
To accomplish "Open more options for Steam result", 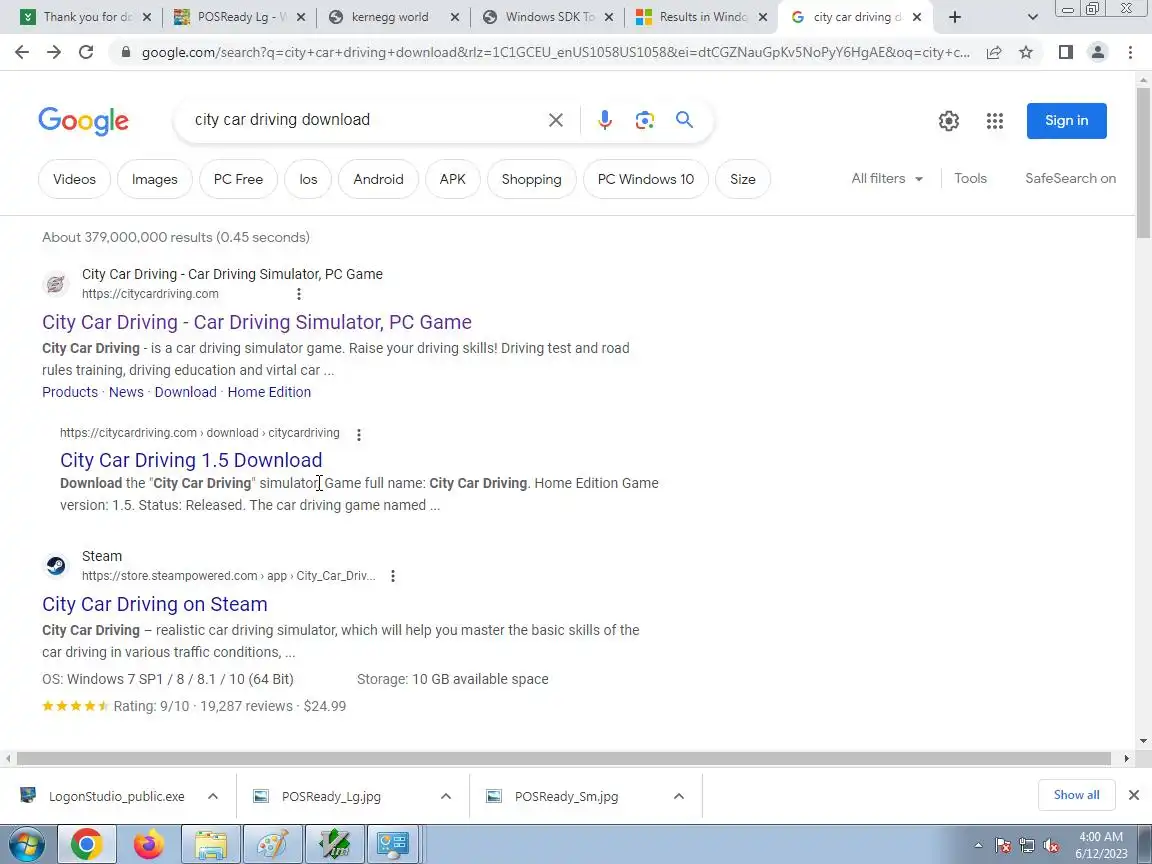I will pos(393,576).
